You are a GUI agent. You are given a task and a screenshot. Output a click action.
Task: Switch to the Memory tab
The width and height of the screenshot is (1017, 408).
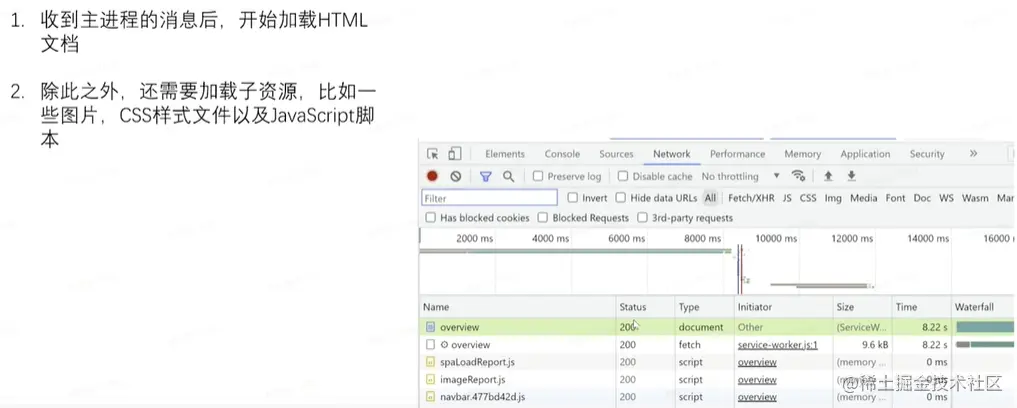click(x=802, y=154)
